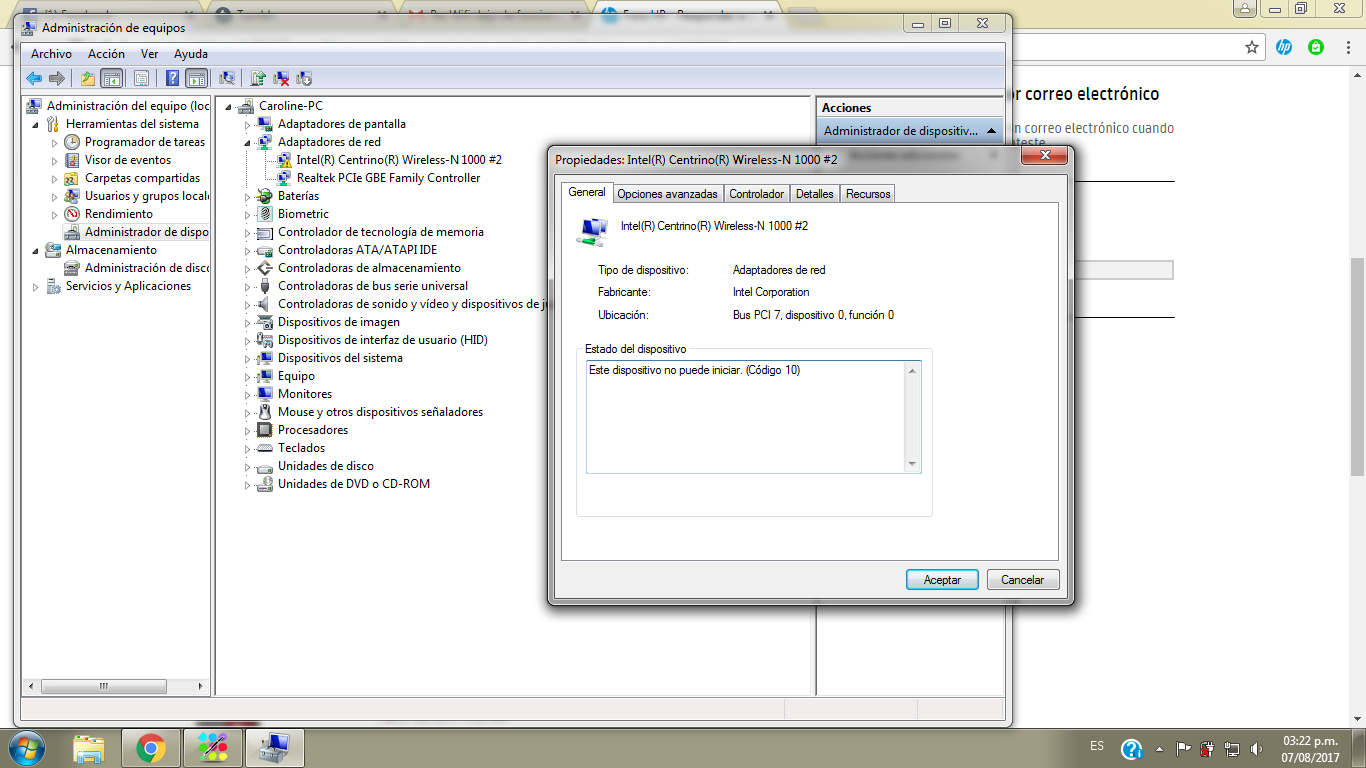The height and width of the screenshot is (768, 1366).
Task: Open the Windows Start button
Action: (27, 747)
